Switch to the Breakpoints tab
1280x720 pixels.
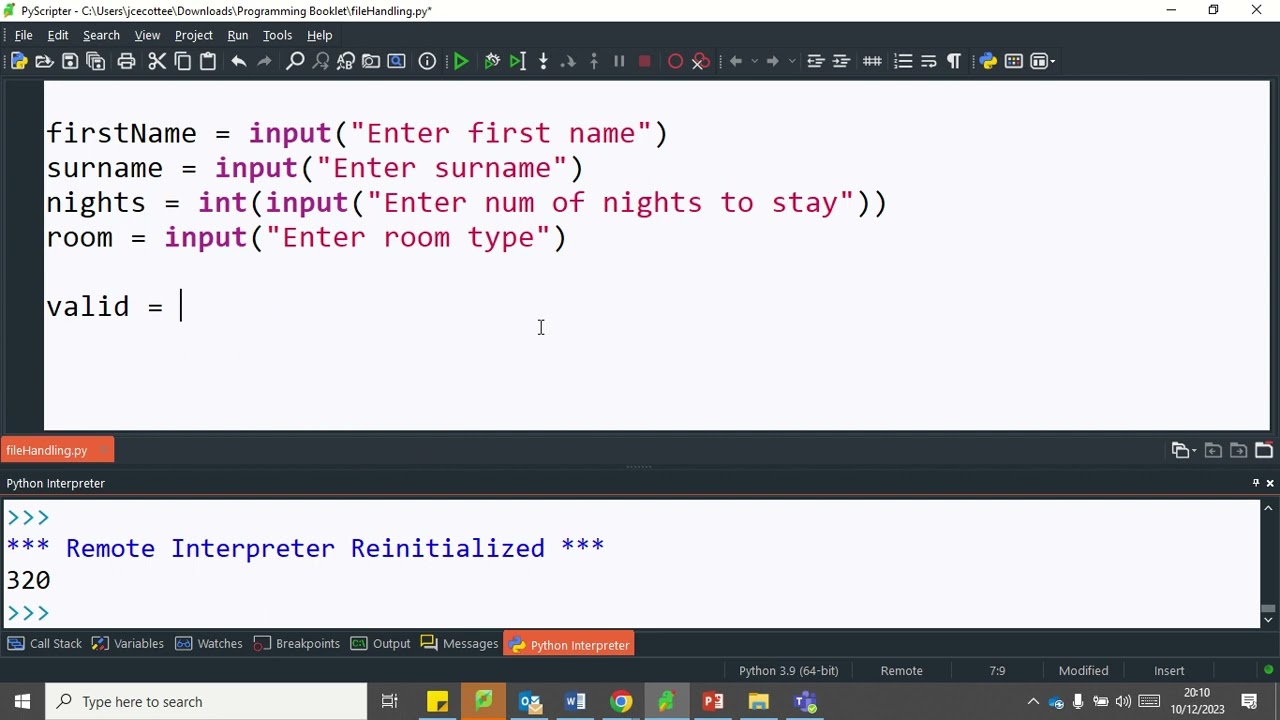[297, 644]
